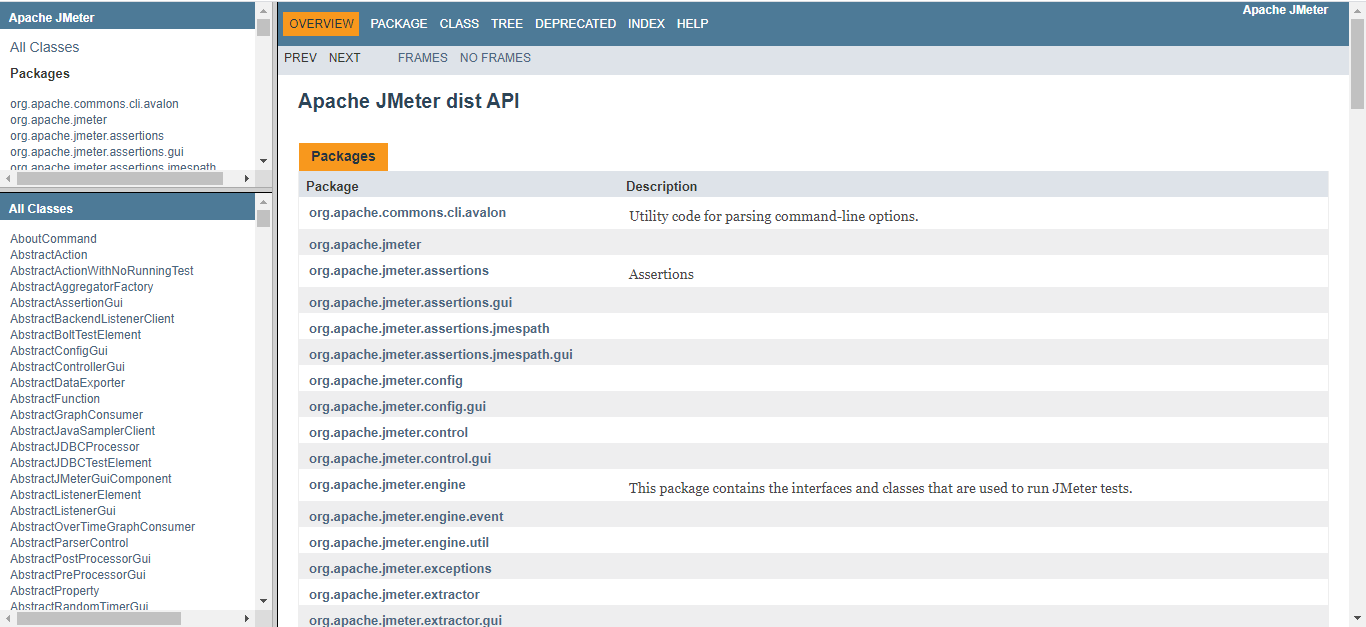Open org.apache.jmeter.extractor package link
Viewport: 1366px width, 627px height.
click(x=394, y=595)
